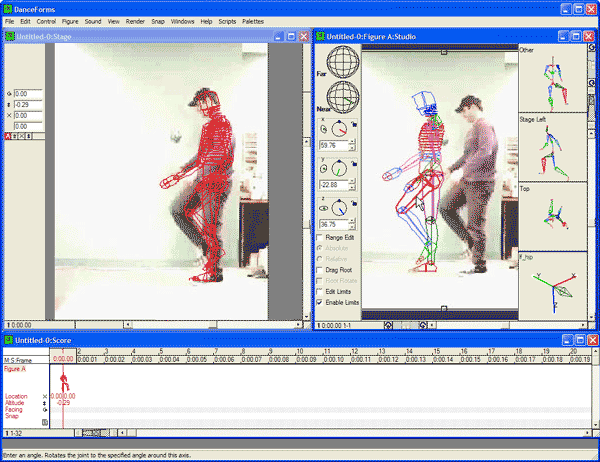Click the lock icon beside X dial
Image resolution: width=600 pixels, height=462 pixels.
356,123
